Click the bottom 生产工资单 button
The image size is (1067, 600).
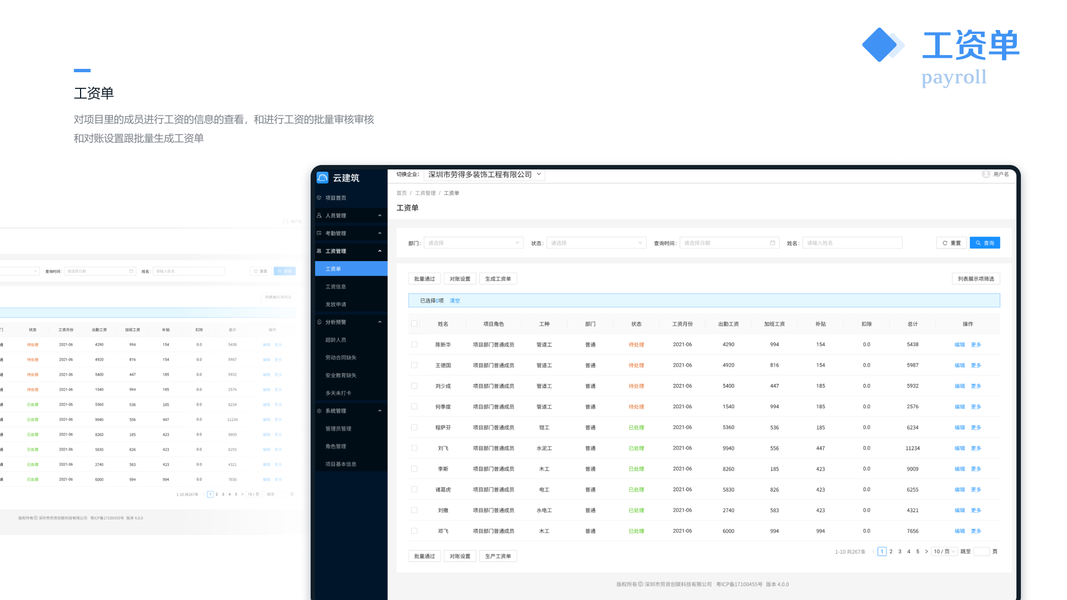tap(498, 556)
